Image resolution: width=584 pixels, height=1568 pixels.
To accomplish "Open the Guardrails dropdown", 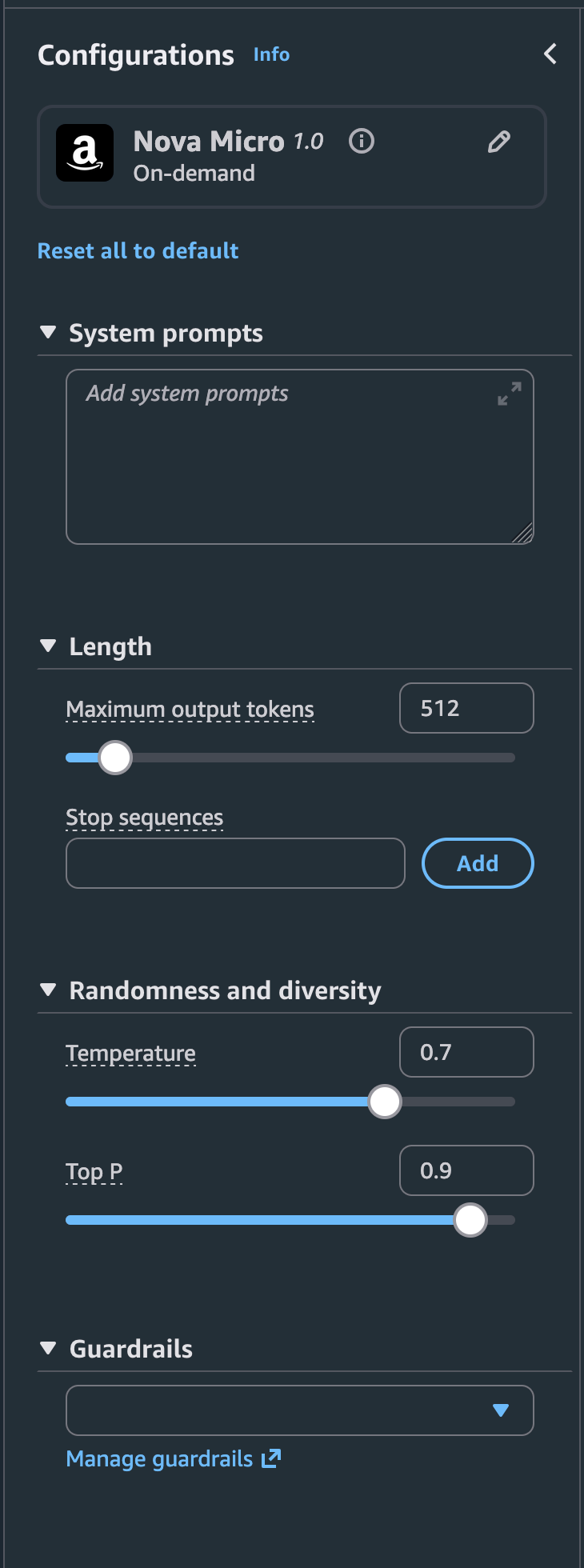I will [x=299, y=1410].
